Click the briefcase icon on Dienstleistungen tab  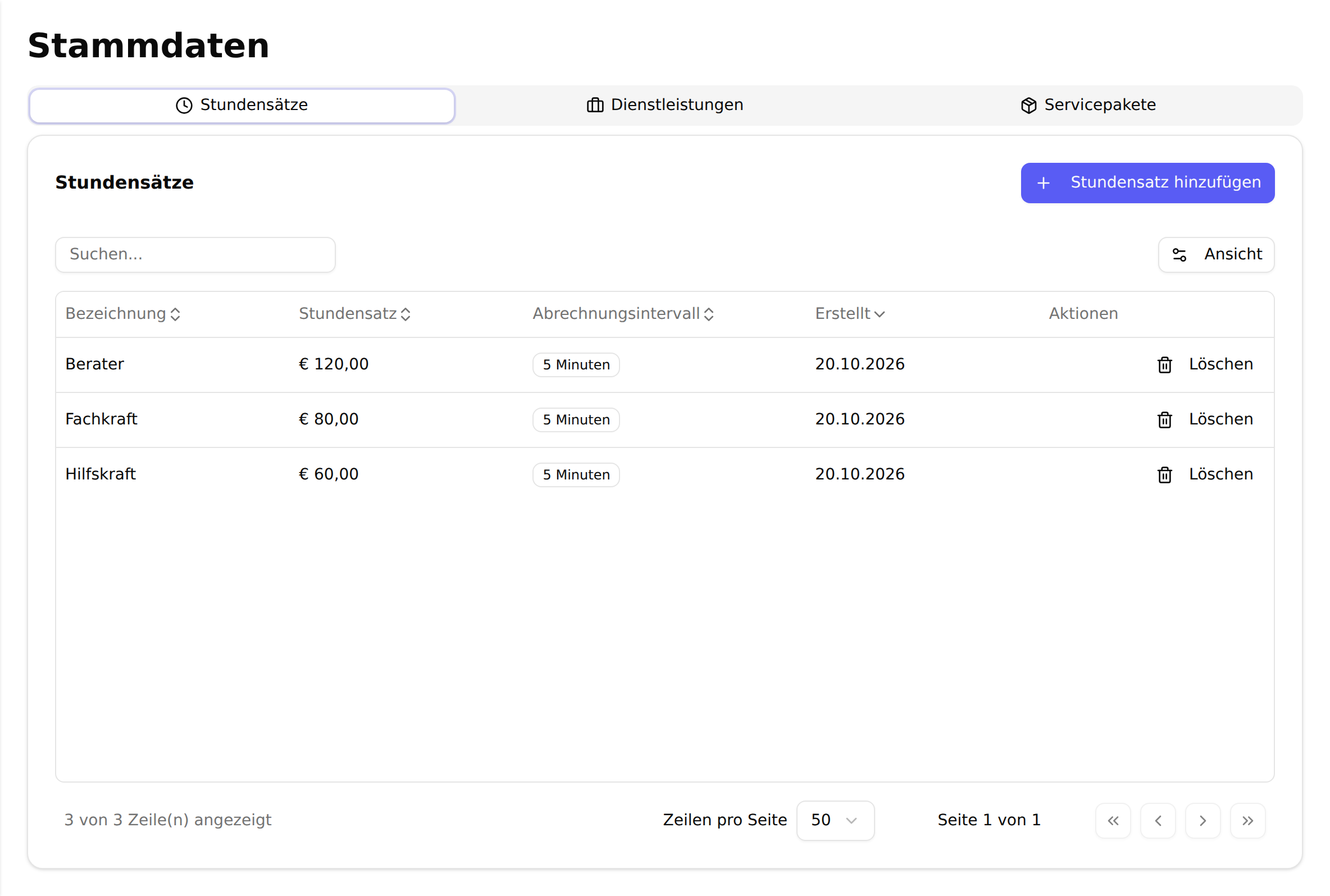click(595, 105)
